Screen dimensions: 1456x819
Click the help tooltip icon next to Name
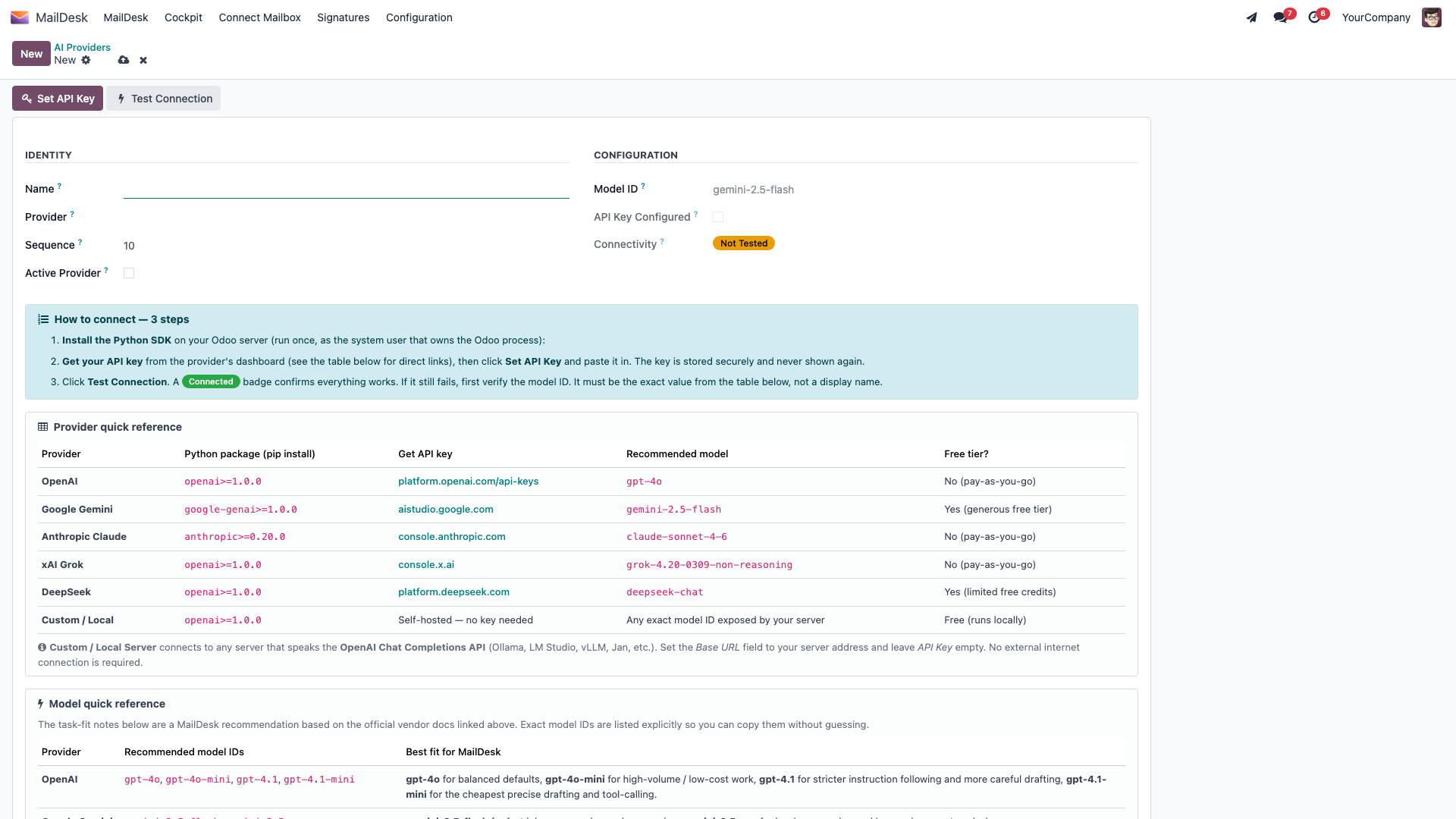pyautogui.click(x=59, y=186)
